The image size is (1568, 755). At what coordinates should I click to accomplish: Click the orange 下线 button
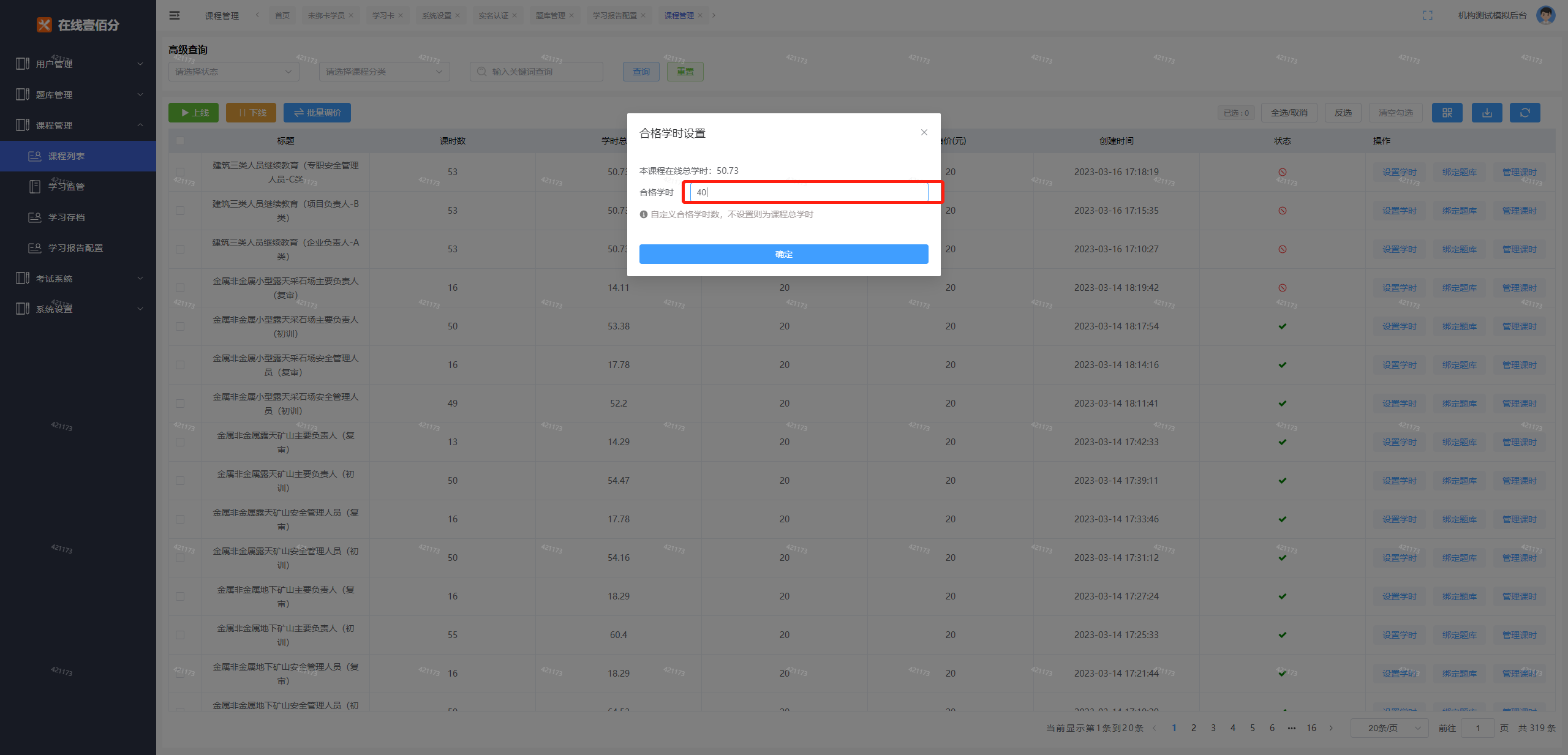(251, 113)
